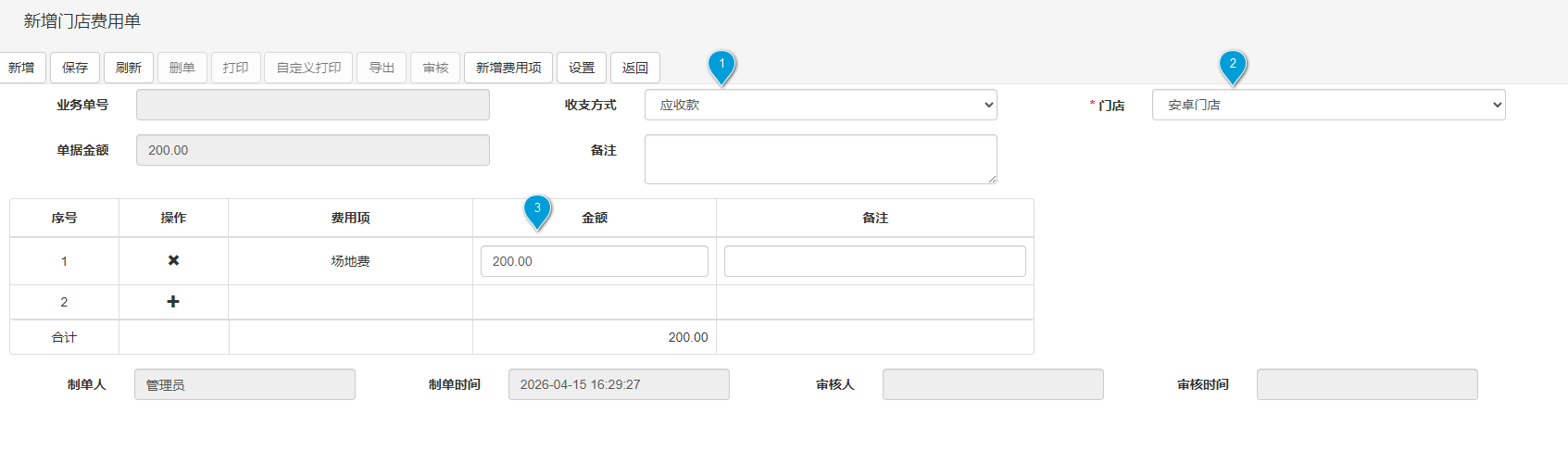
Task: Refresh the page using 刷新
Action: (129, 68)
